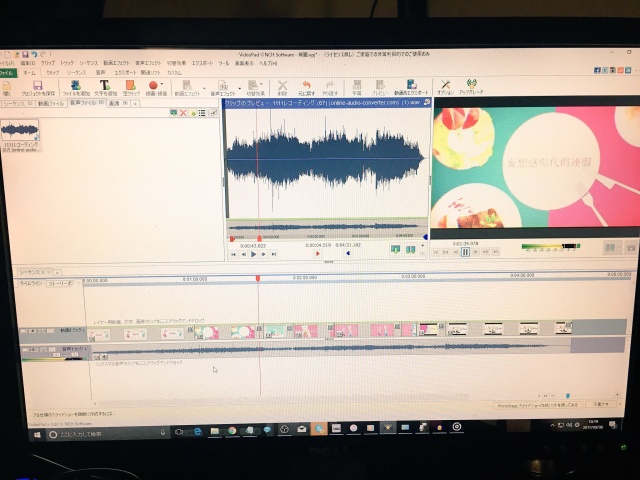Open the Edit (編集) menu
Image resolution: width=640 pixels, height=480 pixels.
pos(28,64)
